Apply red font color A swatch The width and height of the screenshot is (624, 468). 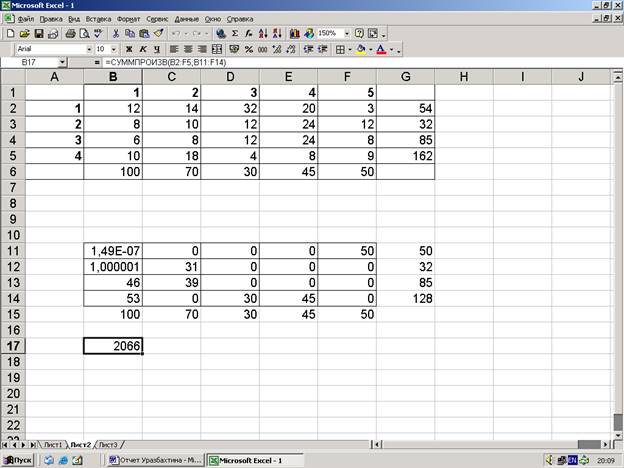coord(381,50)
